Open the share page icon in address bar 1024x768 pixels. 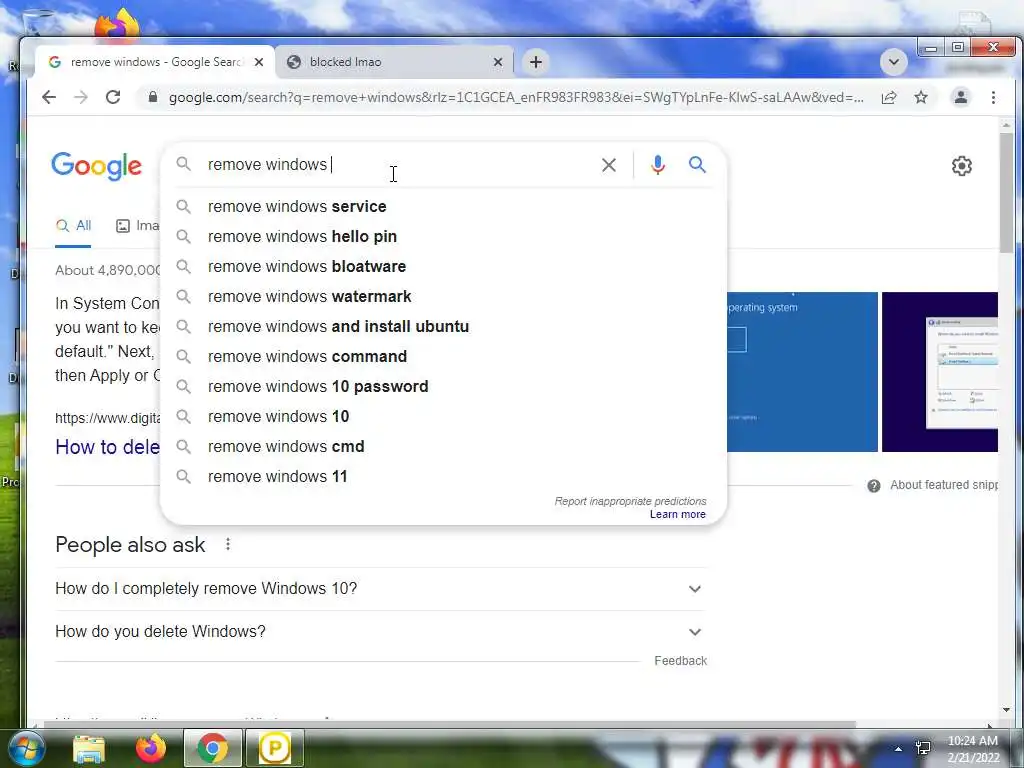(x=889, y=97)
